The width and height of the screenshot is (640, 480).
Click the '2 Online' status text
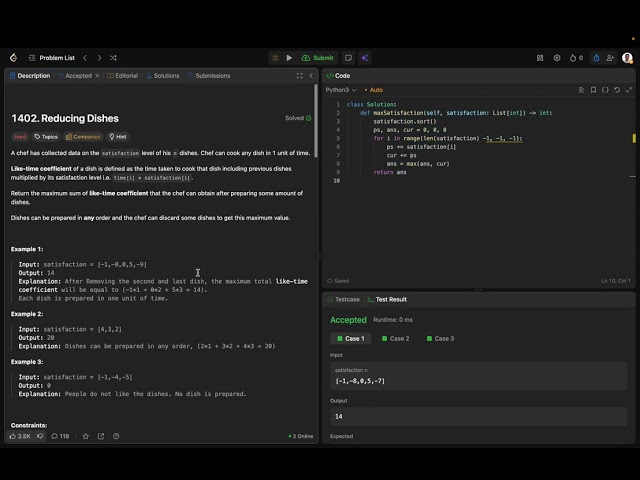301,436
